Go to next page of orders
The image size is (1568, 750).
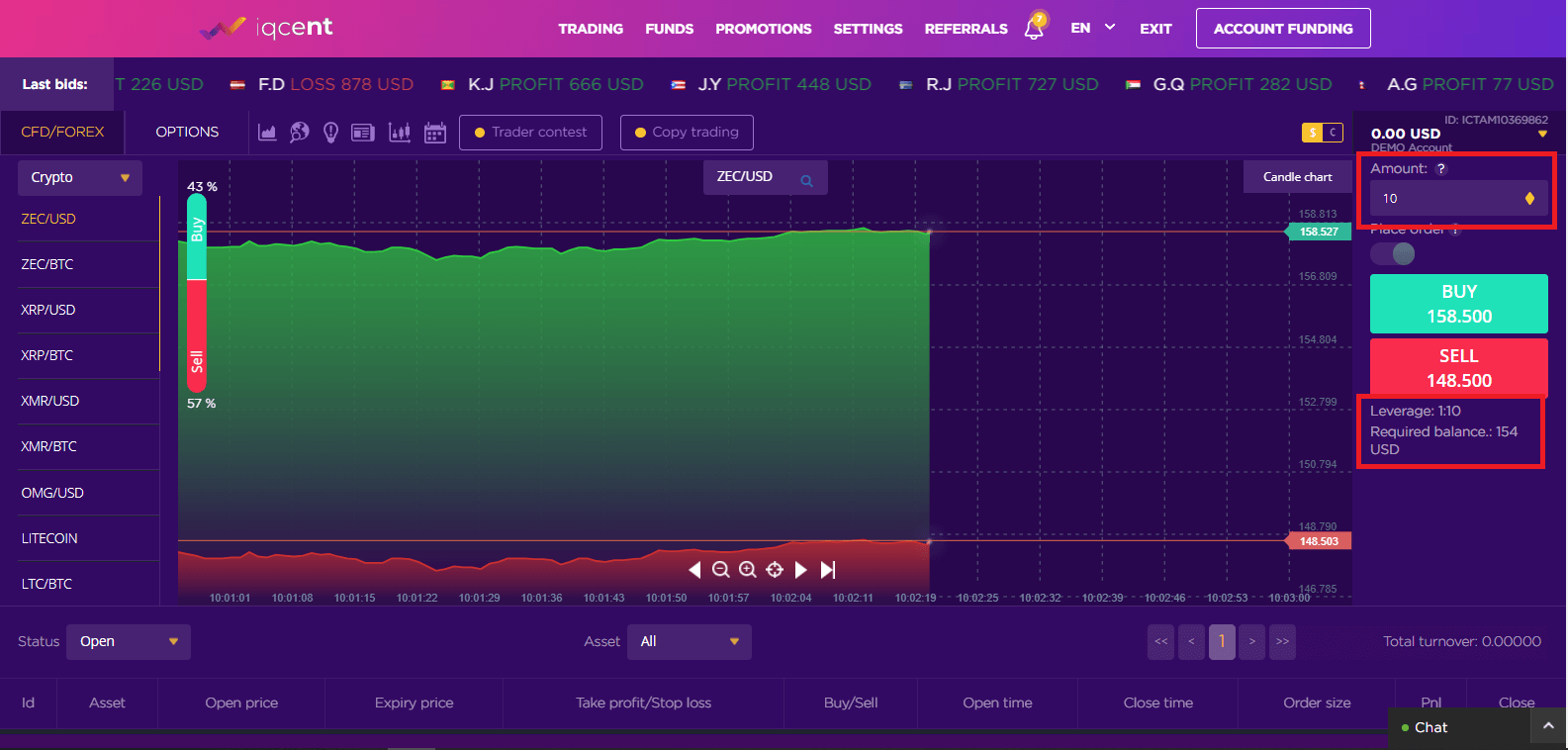coord(1252,641)
